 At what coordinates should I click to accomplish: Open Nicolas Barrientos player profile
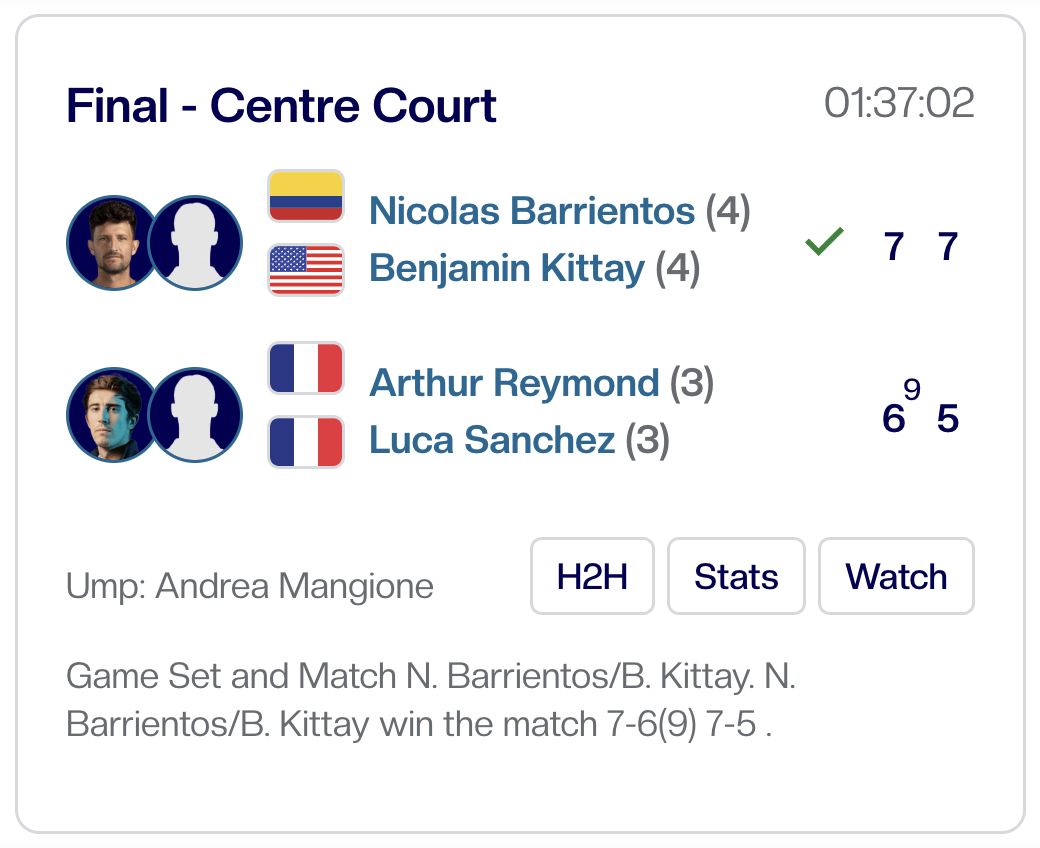(531, 211)
